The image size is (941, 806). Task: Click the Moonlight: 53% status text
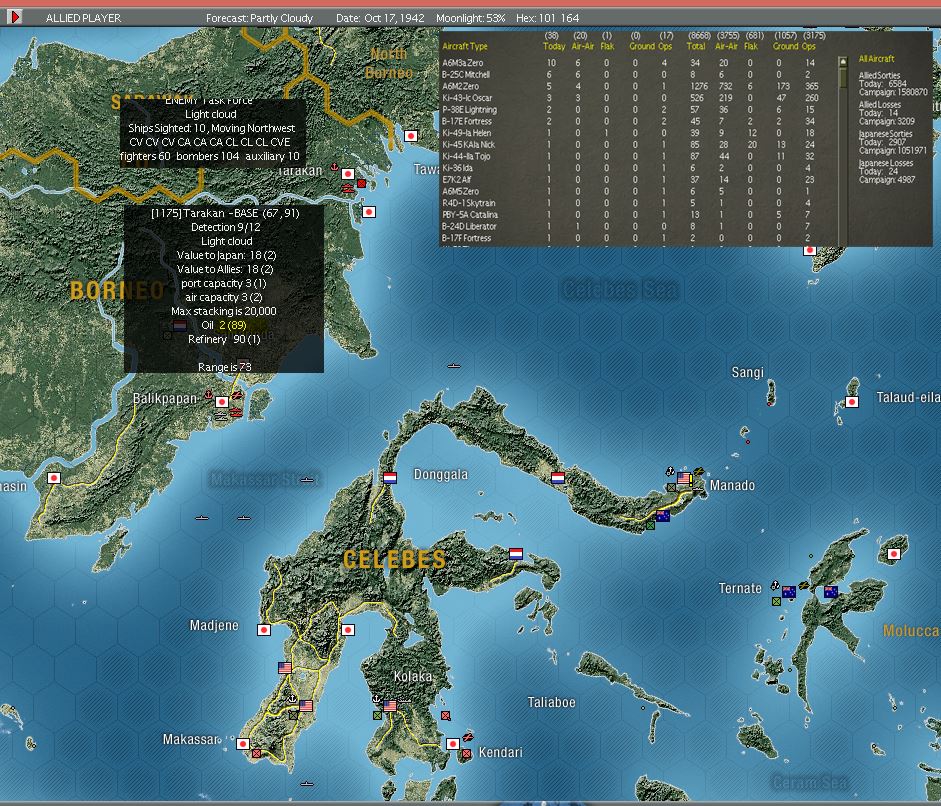(470, 18)
